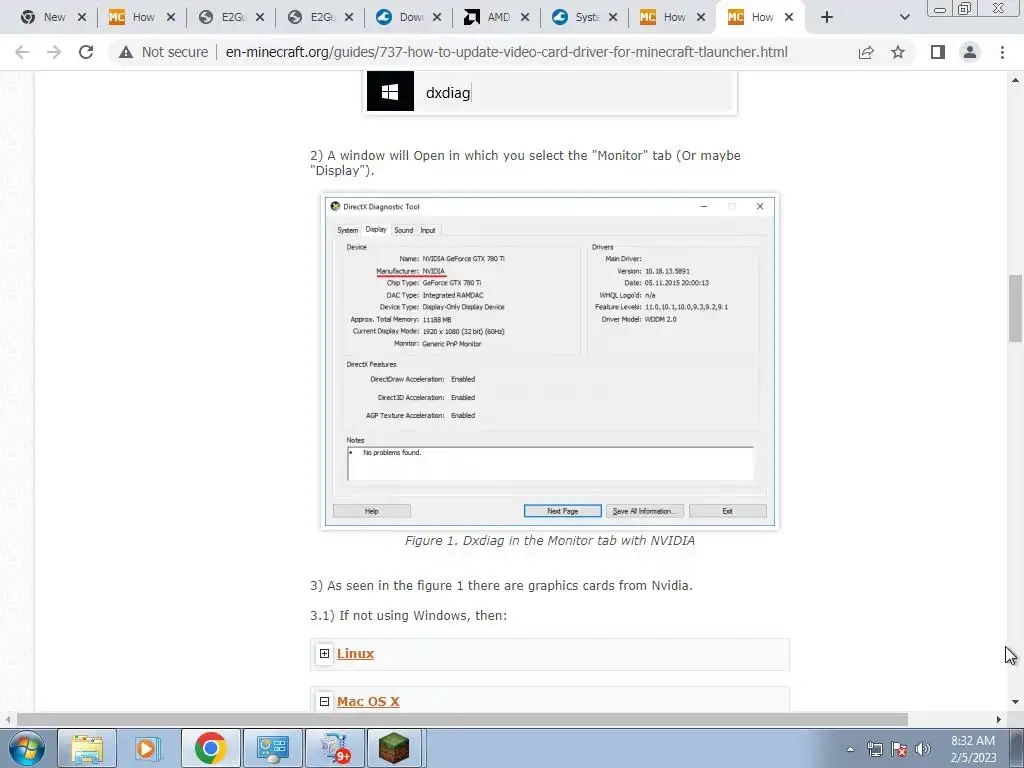Open the network status tray icon
1024x768 pixels.
(x=874, y=749)
